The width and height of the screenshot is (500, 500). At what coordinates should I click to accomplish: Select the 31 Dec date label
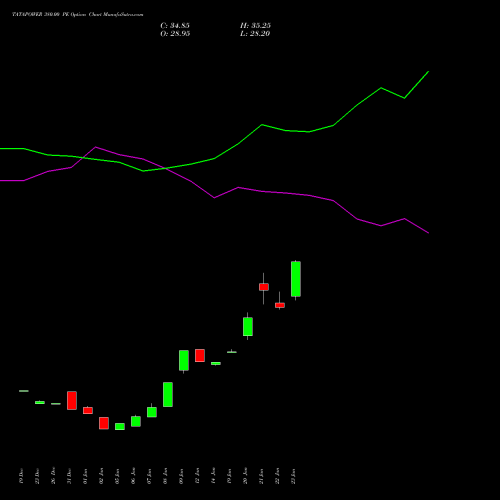[x=69, y=476]
